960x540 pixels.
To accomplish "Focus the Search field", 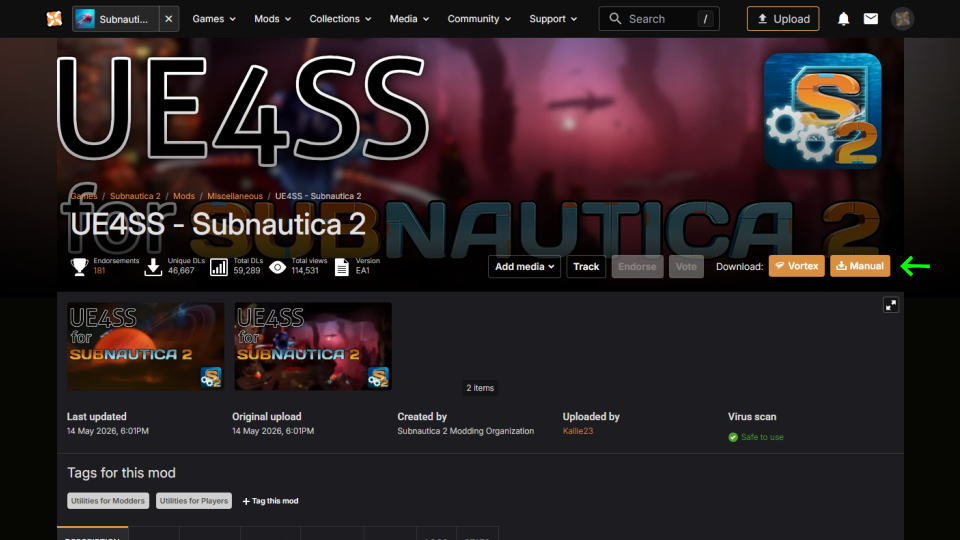I will tap(659, 19).
